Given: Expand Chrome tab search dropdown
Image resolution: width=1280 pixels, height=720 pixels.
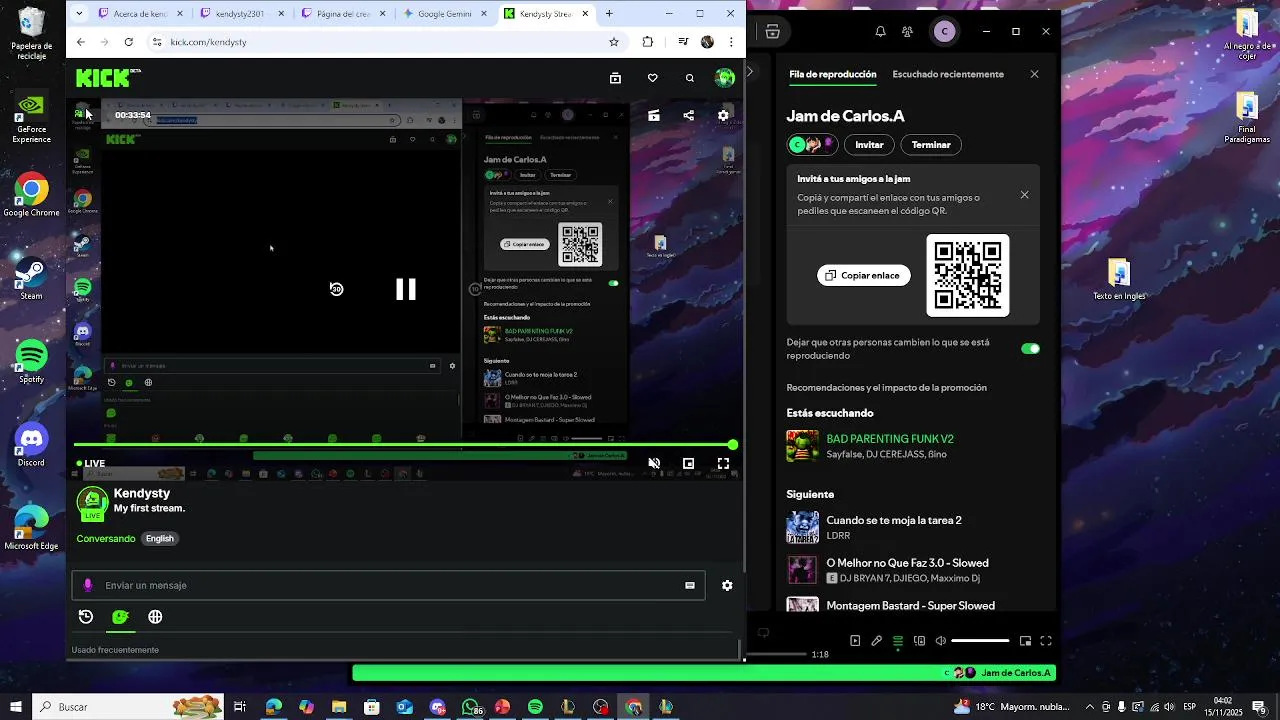Looking at the screenshot, I should [x=79, y=14].
